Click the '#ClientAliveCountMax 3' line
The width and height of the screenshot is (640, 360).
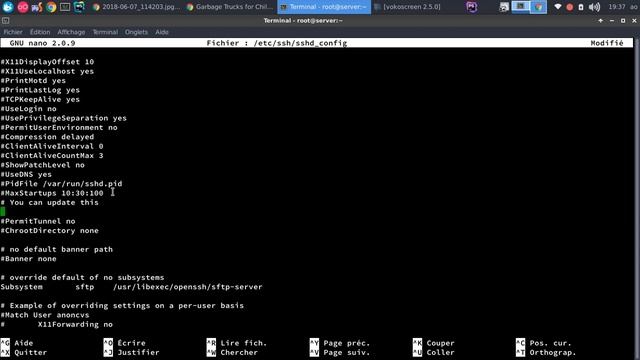coord(52,156)
